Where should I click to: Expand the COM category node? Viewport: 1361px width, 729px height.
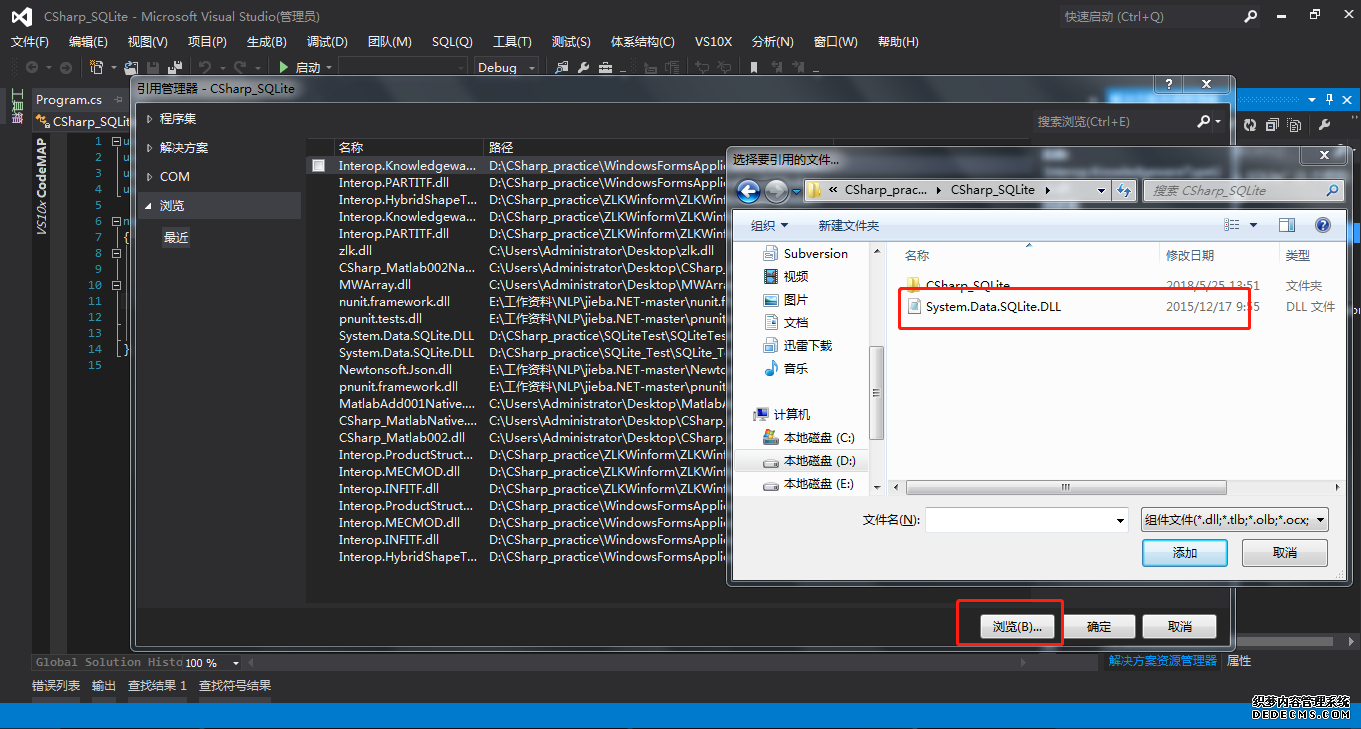(150, 177)
